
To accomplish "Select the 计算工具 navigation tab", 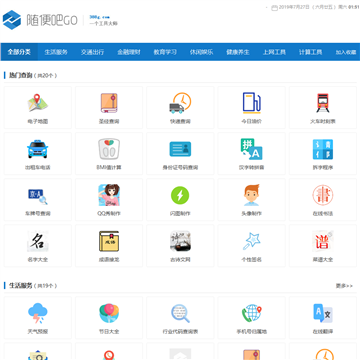I will (x=310, y=52).
